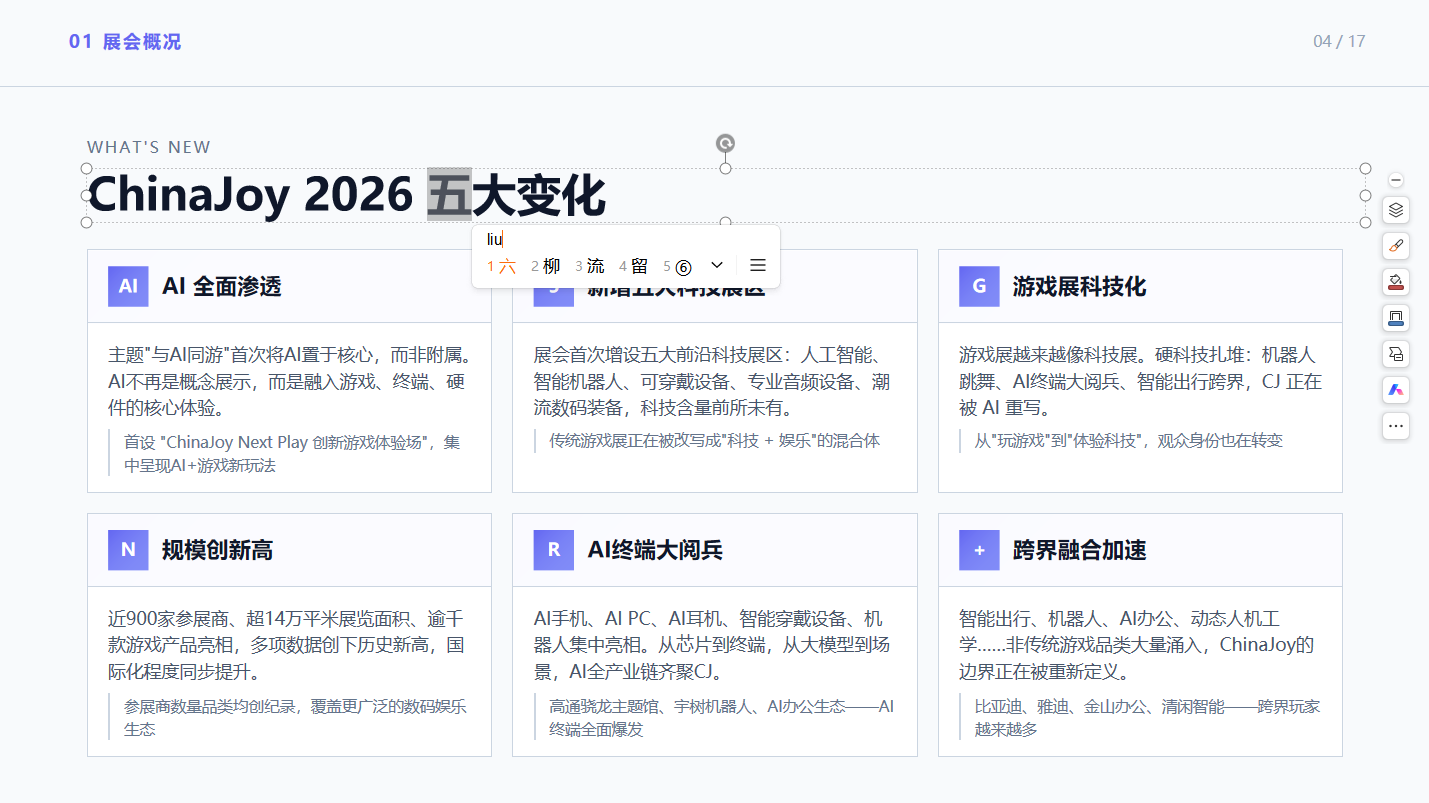The image size is (1429, 803).
Task: Select the AI终端大阅兵 card heading
Action: pyautogui.click(x=655, y=550)
